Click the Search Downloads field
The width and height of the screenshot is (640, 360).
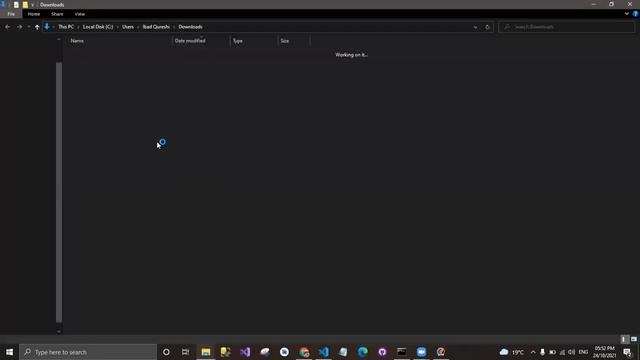coord(567,27)
